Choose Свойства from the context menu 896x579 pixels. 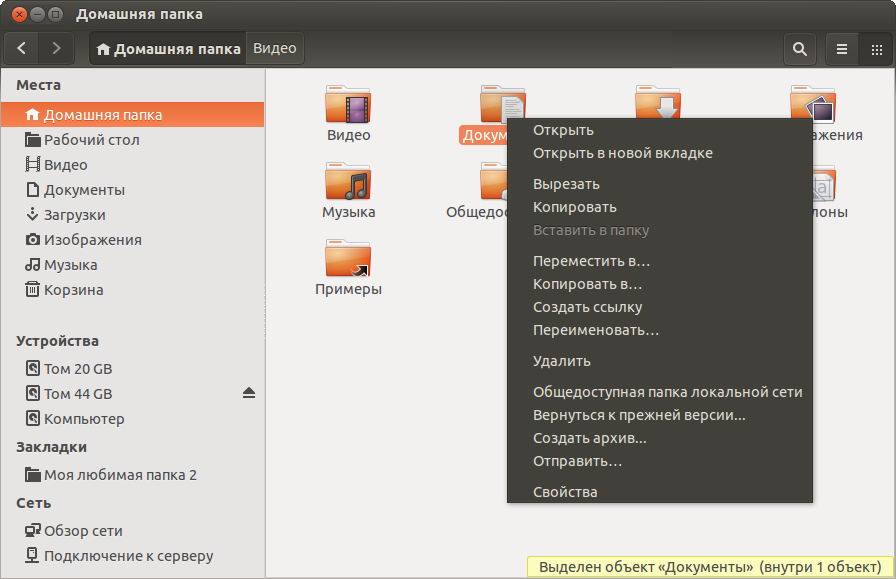[565, 492]
